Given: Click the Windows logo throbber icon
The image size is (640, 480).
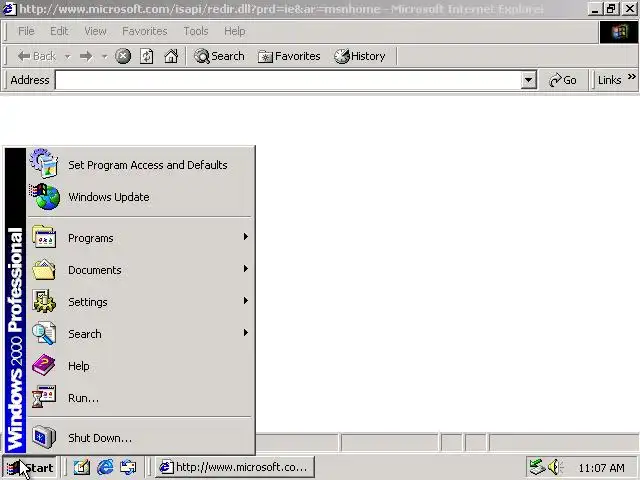Looking at the screenshot, I should point(619,32).
